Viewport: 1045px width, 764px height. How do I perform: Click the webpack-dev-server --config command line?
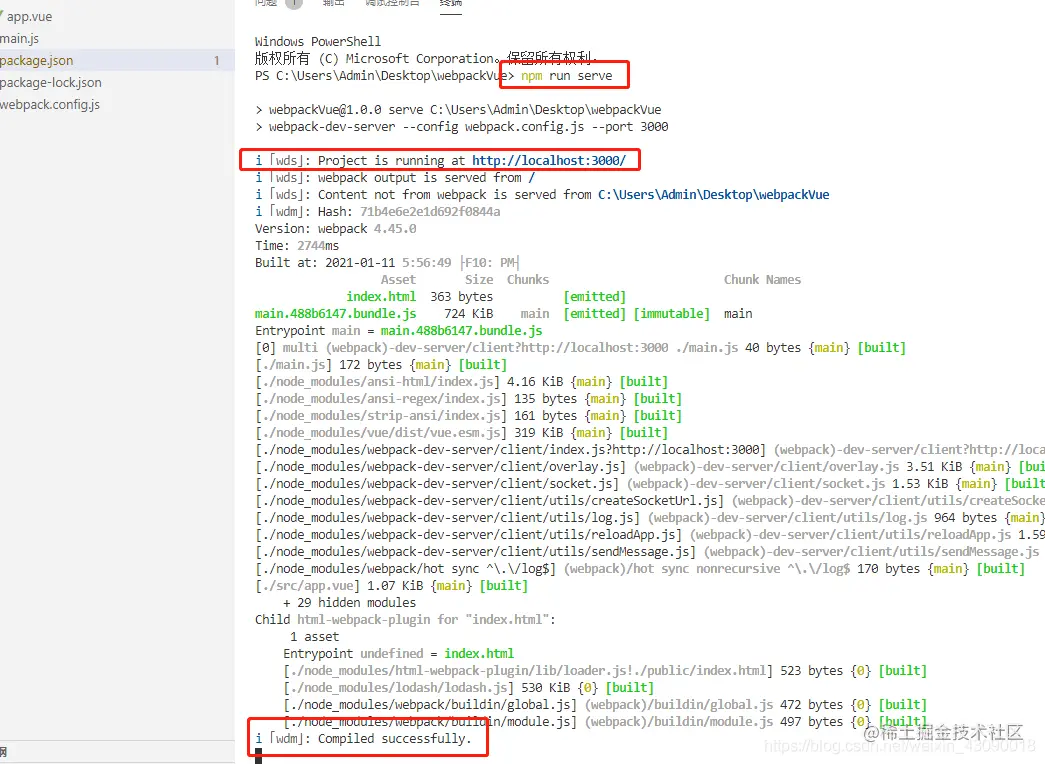461,127
